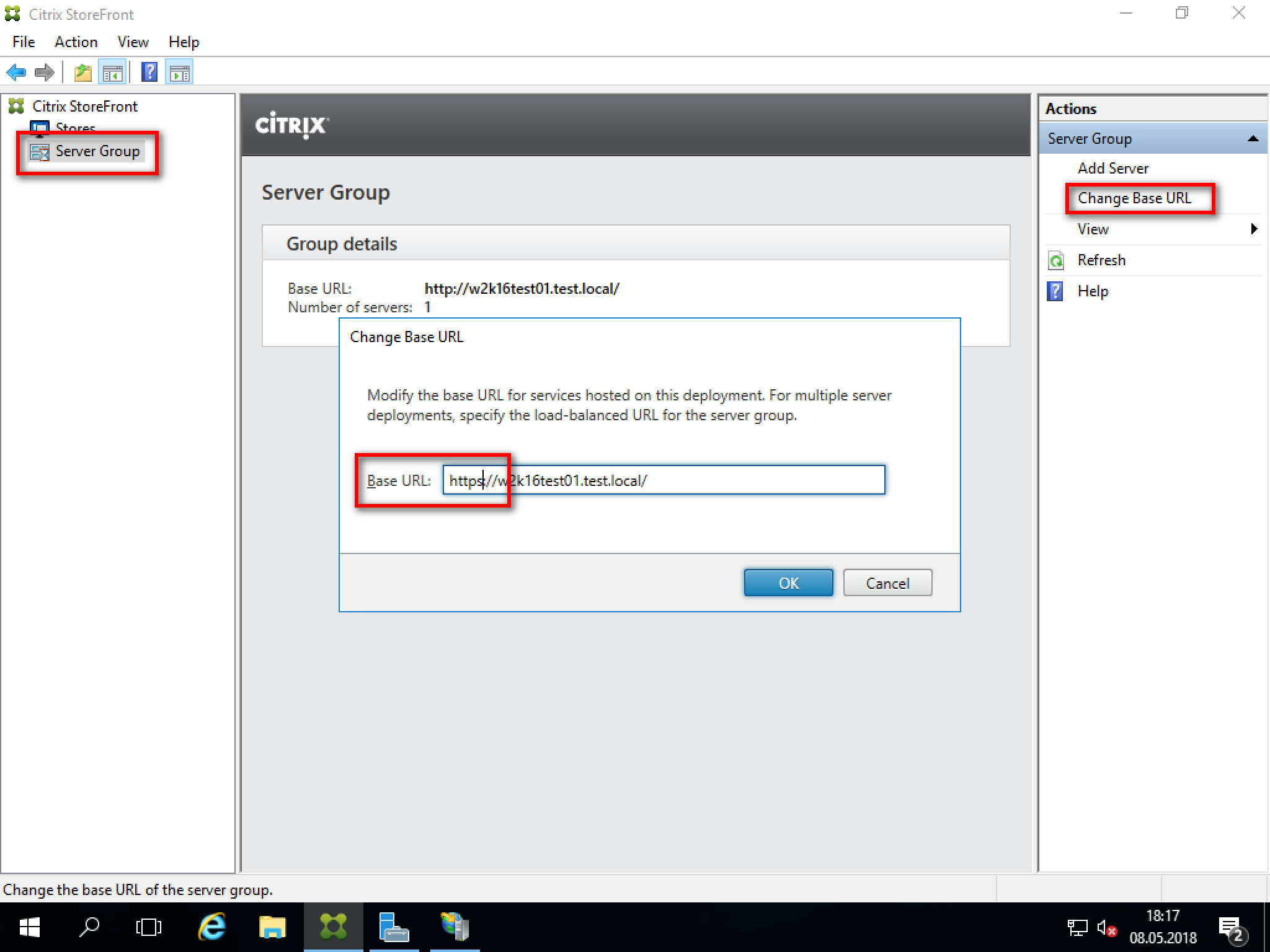Open Internet Explorer from the taskbar
This screenshot has width=1270, height=952.
click(x=211, y=927)
